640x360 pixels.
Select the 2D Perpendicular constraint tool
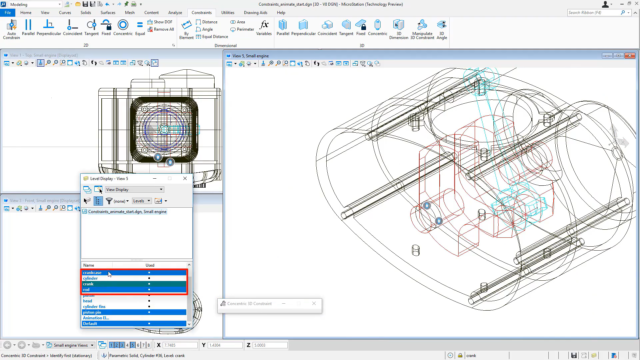pyautogui.click(x=49, y=28)
